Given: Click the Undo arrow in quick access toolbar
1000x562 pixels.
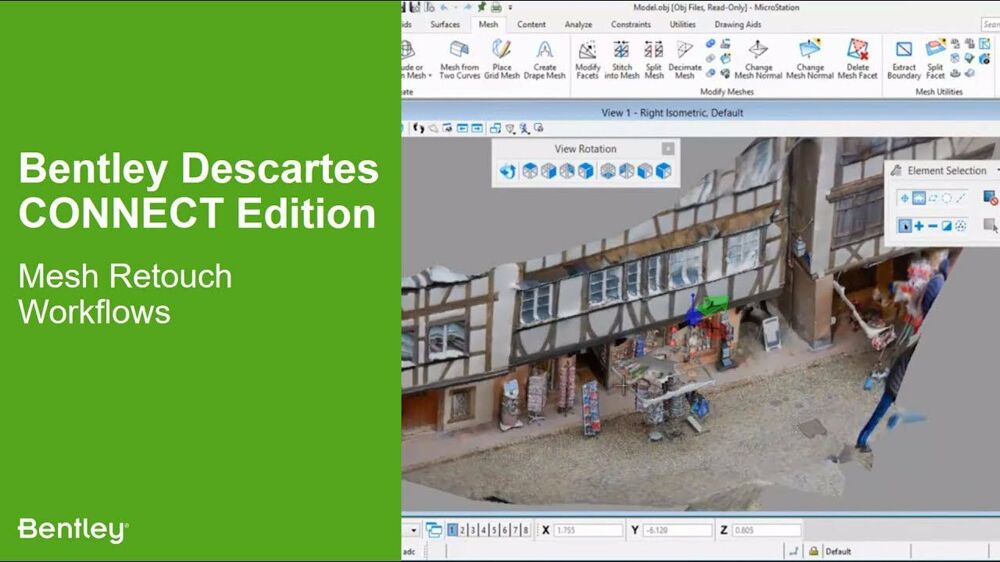Looking at the screenshot, I should click(444, 7).
